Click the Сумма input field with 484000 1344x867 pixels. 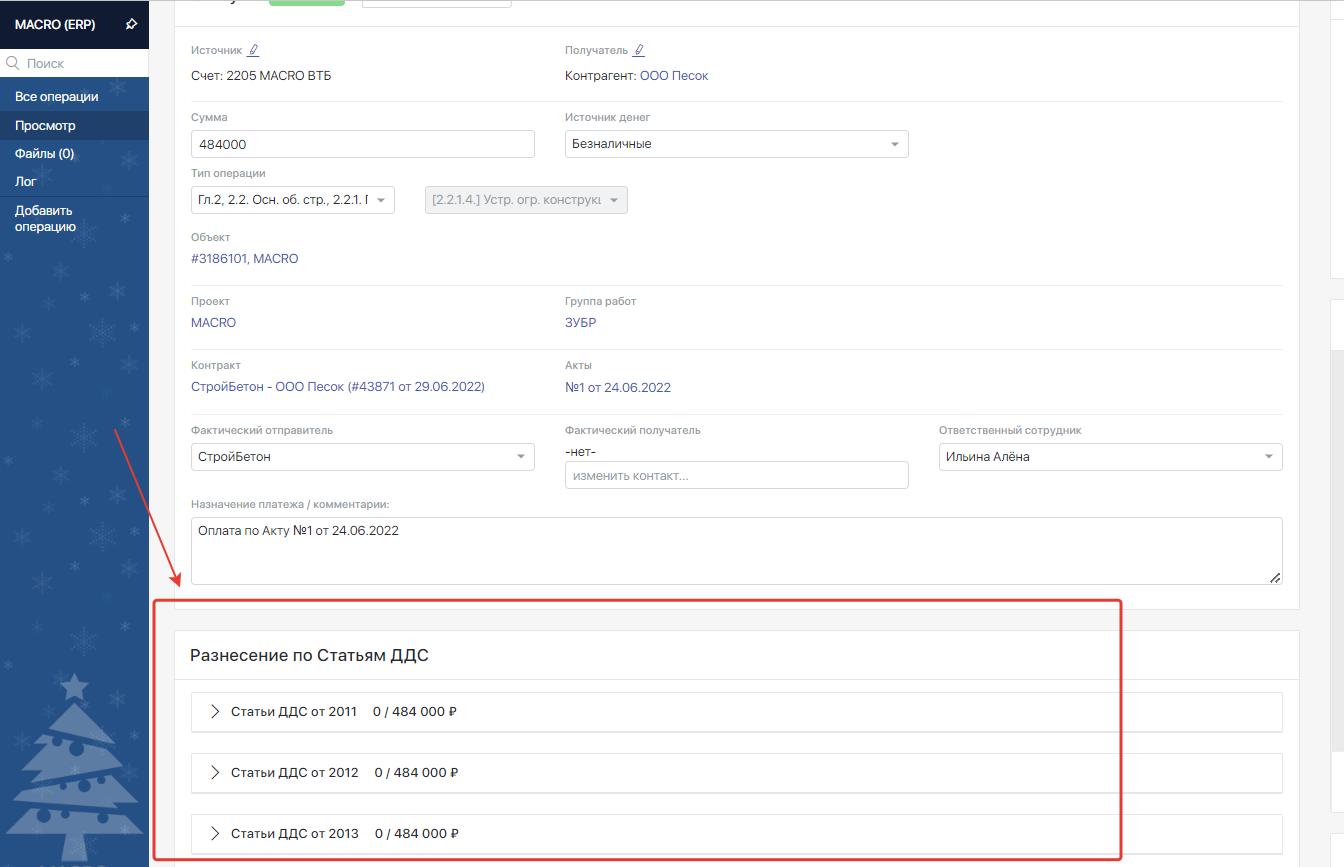click(x=362, y=144)
